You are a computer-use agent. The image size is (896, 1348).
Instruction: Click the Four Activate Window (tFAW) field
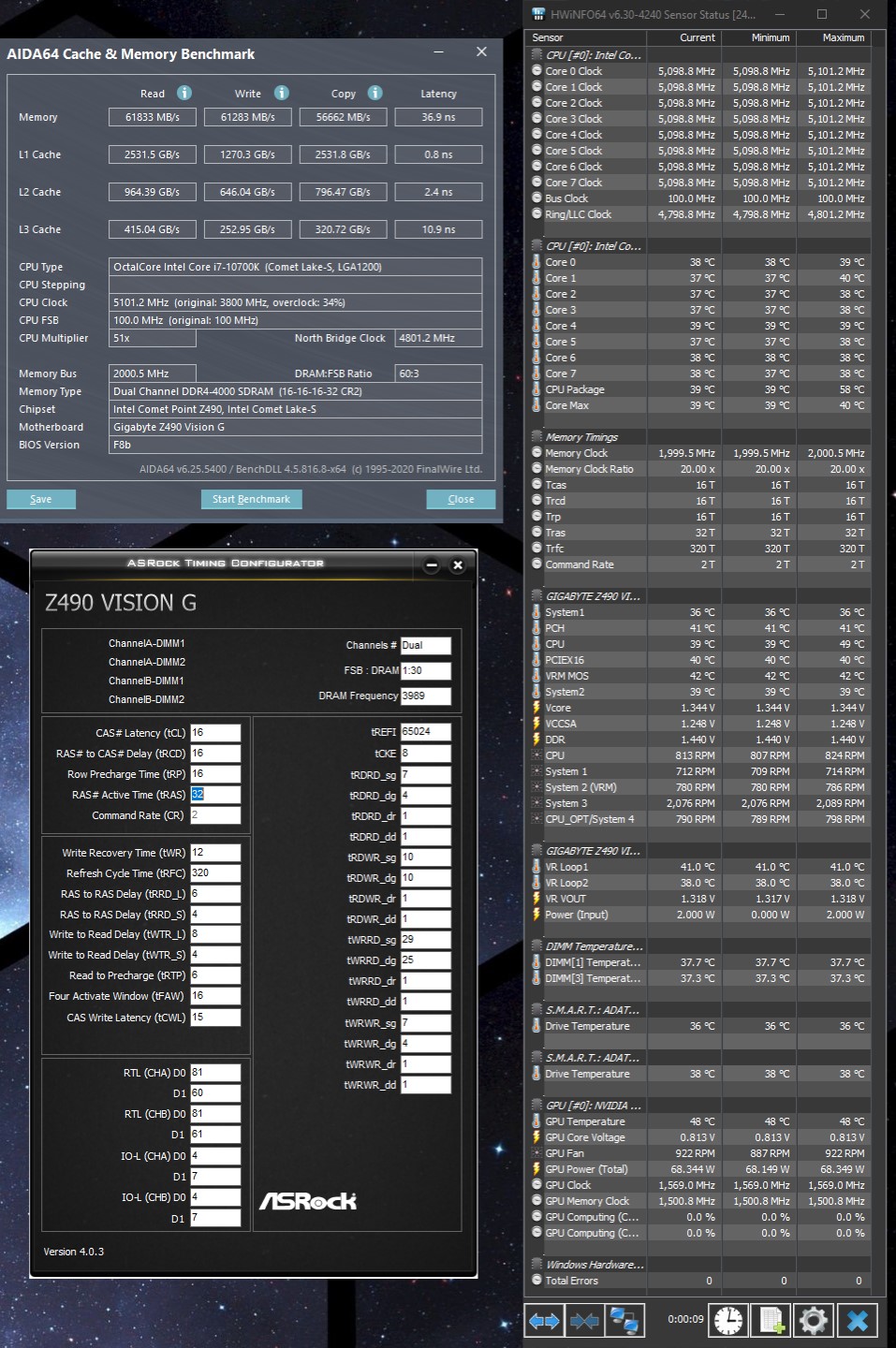(x=215, y=997)
